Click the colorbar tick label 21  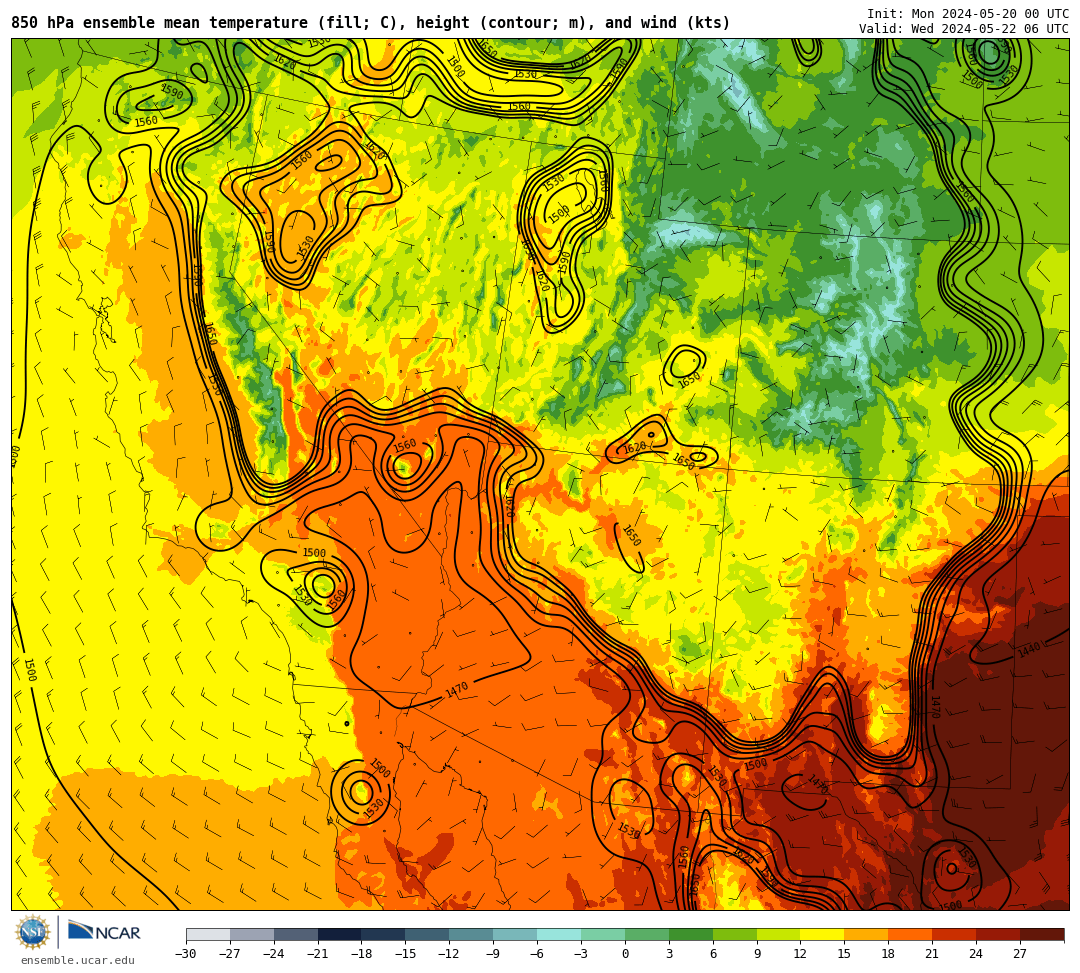933,954
